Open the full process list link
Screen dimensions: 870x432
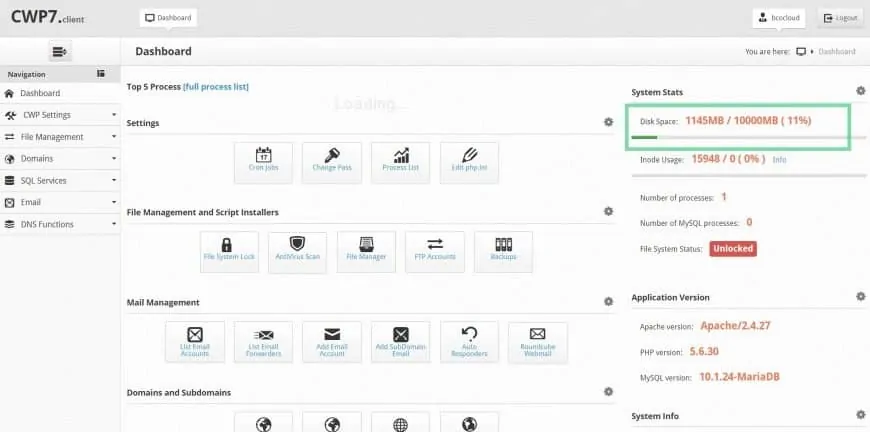(x=216, y=87)
